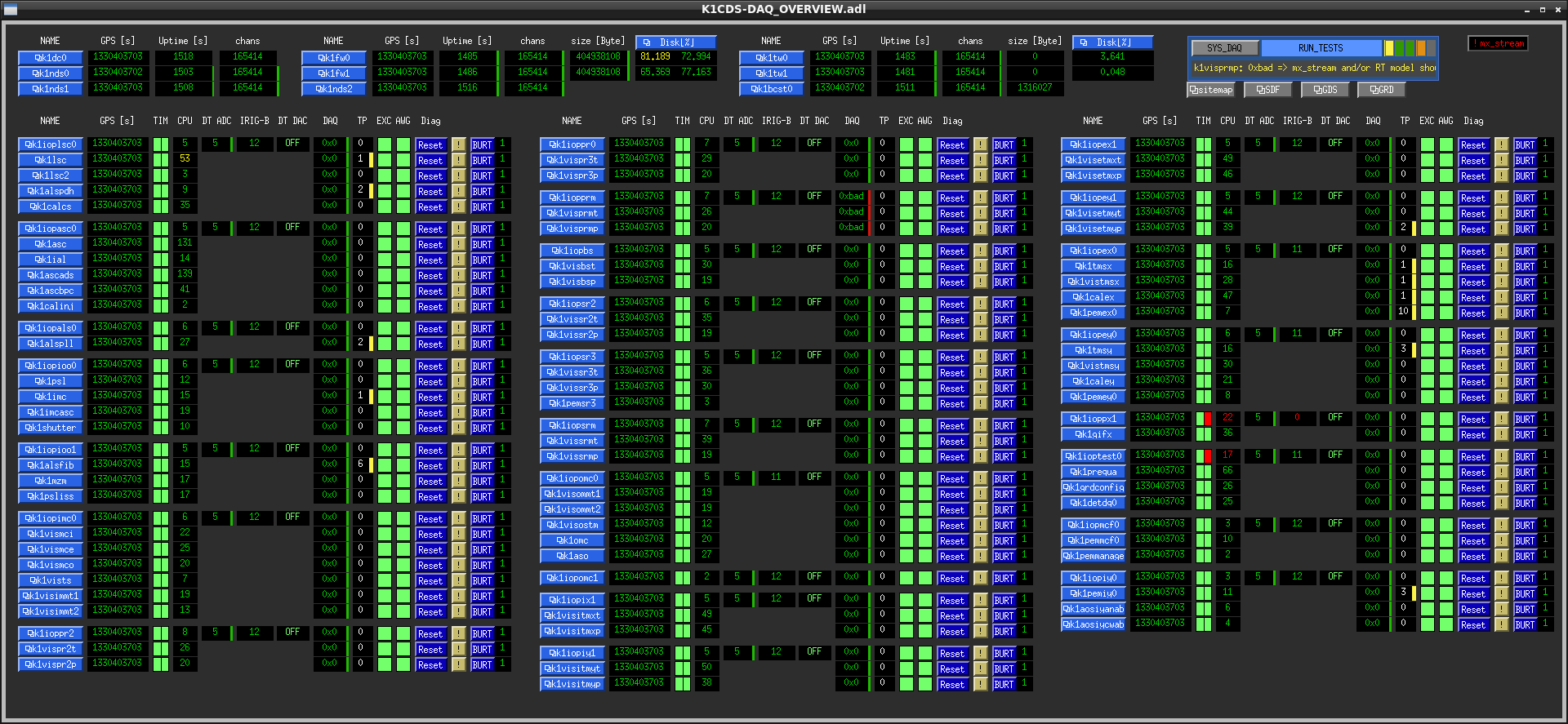Open the k1fw1 related display
Viewport: 1568px width, 724px height.
[x=334, y=73]
